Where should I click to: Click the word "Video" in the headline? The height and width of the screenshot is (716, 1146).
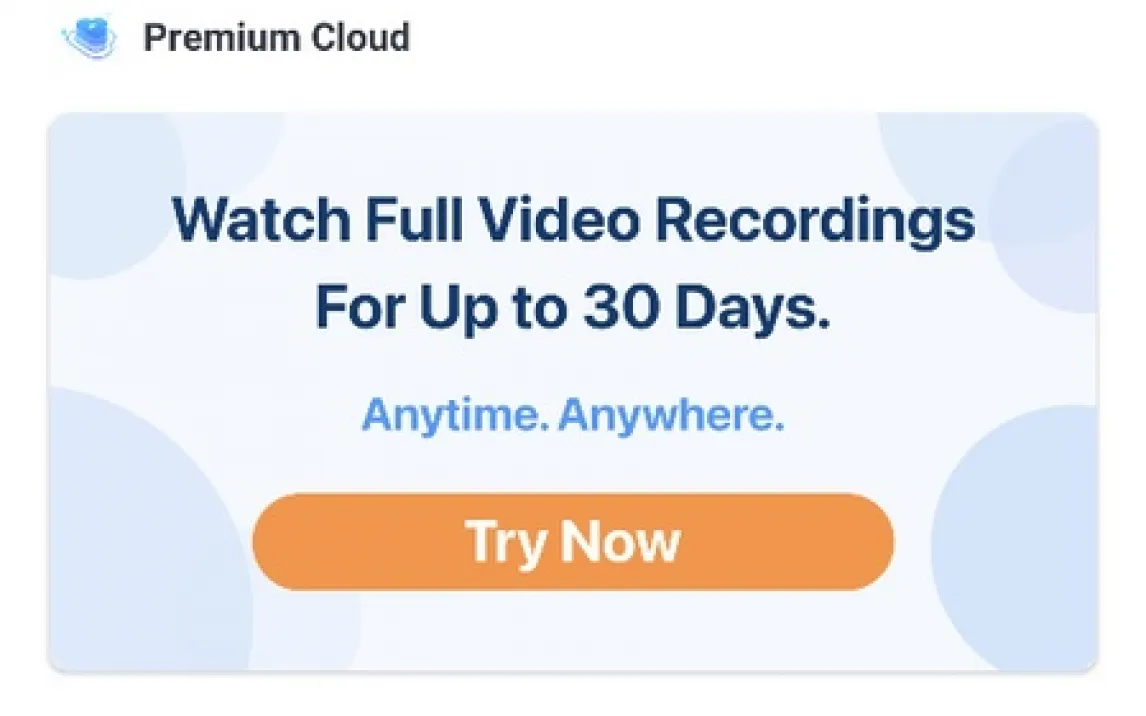(559, 219)
